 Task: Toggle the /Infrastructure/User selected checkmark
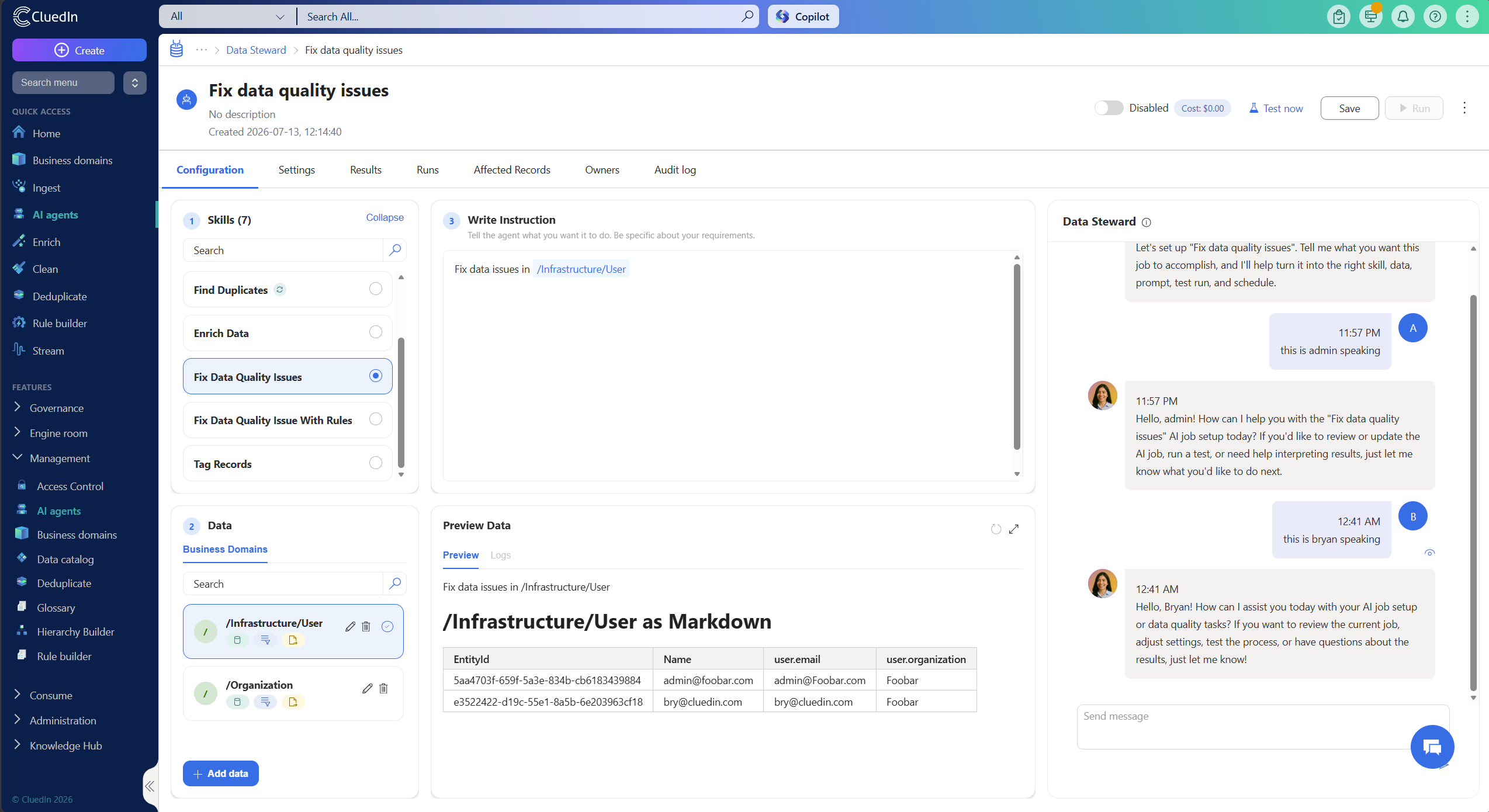click(387, 626)
